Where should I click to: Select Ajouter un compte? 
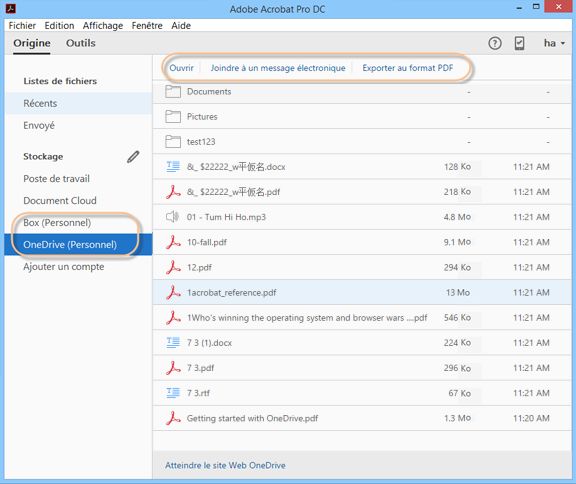point(64,267)
